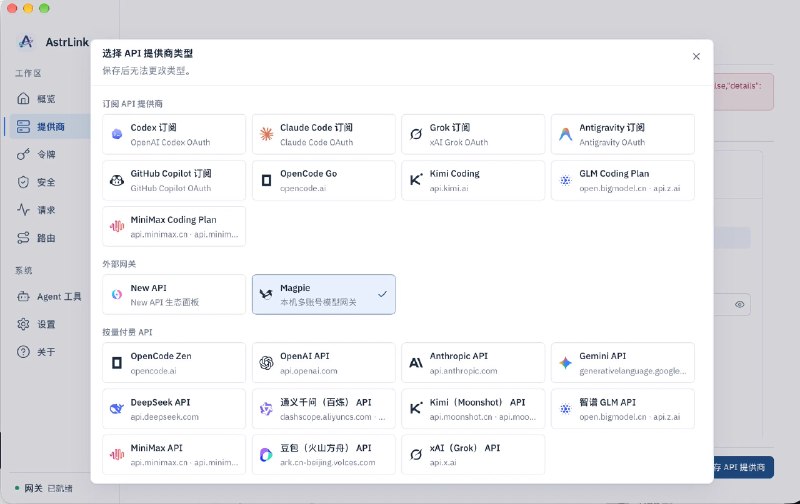Select the Antigravity 订阅 card
The height and width of the screenshot is (504, 800).
pos(622,134)
